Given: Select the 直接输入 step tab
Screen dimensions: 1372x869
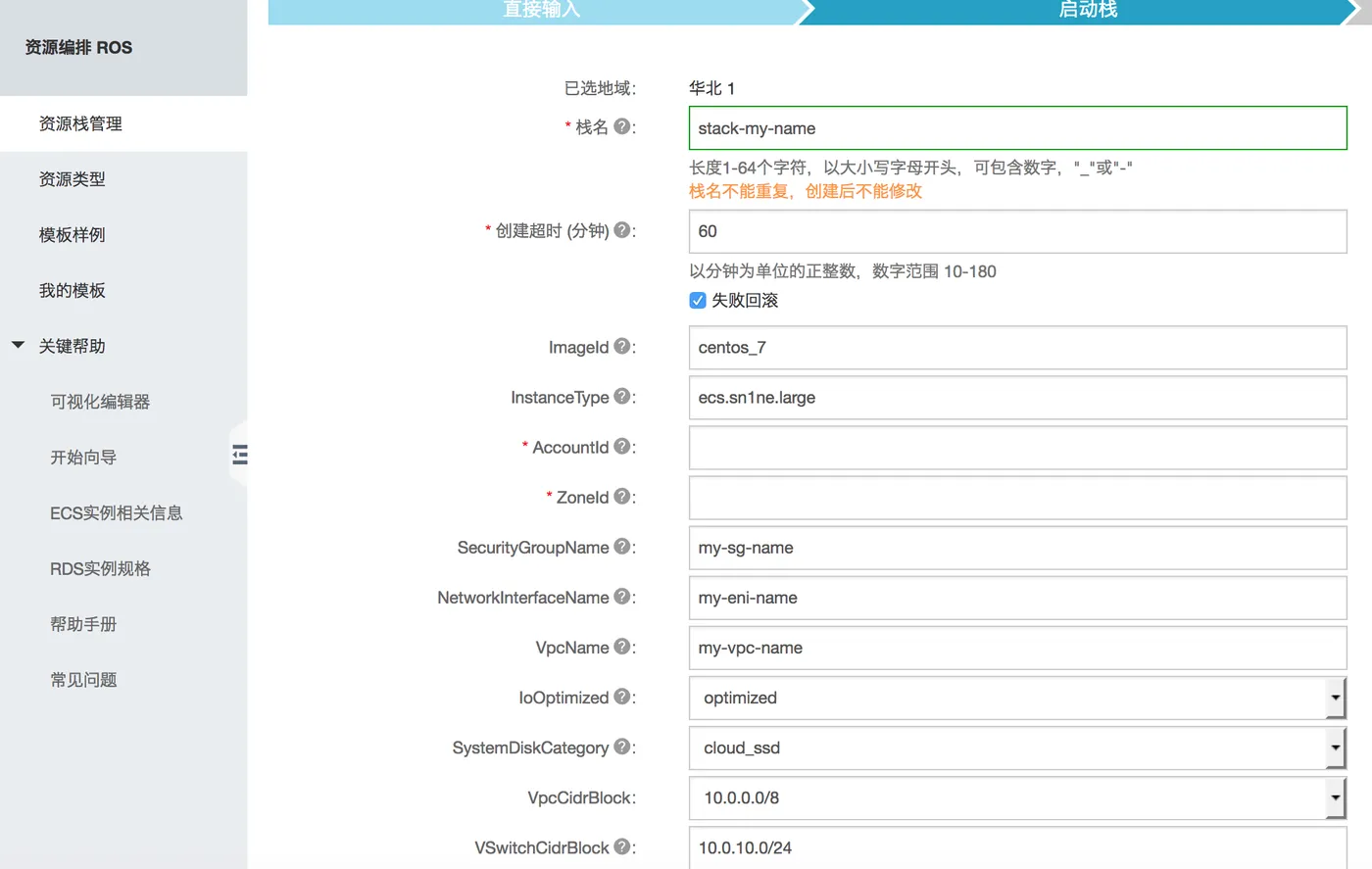Looking at the screenshot, I should click(x=541, y=11).
